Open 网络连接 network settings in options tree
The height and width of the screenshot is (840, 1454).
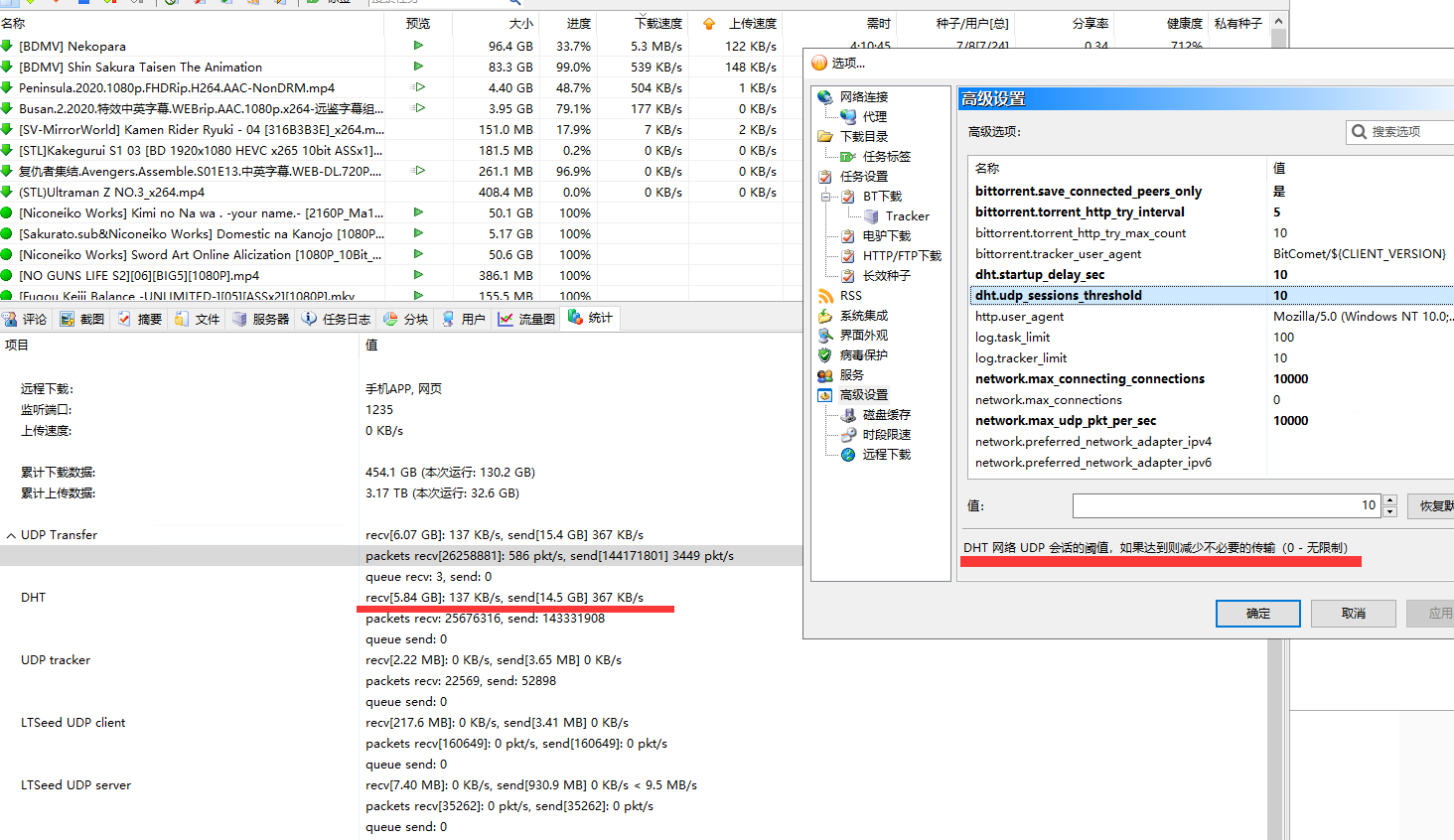(863, 96)
